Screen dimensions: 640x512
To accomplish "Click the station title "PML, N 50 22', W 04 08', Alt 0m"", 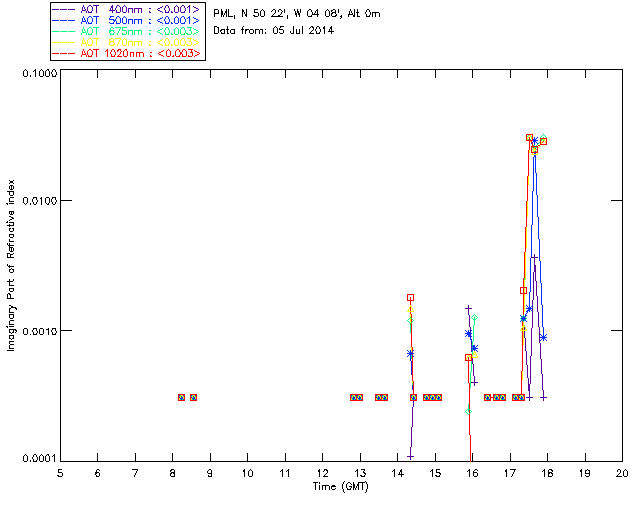I will click(297, 13).
